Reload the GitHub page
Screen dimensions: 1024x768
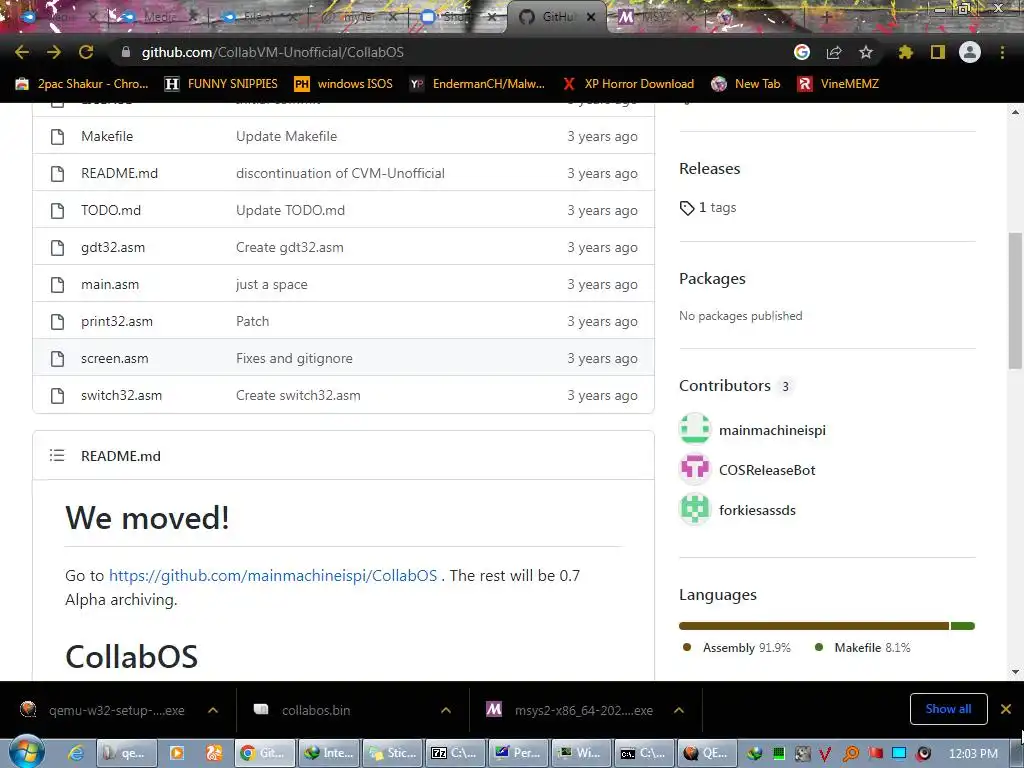click(86, 52)
